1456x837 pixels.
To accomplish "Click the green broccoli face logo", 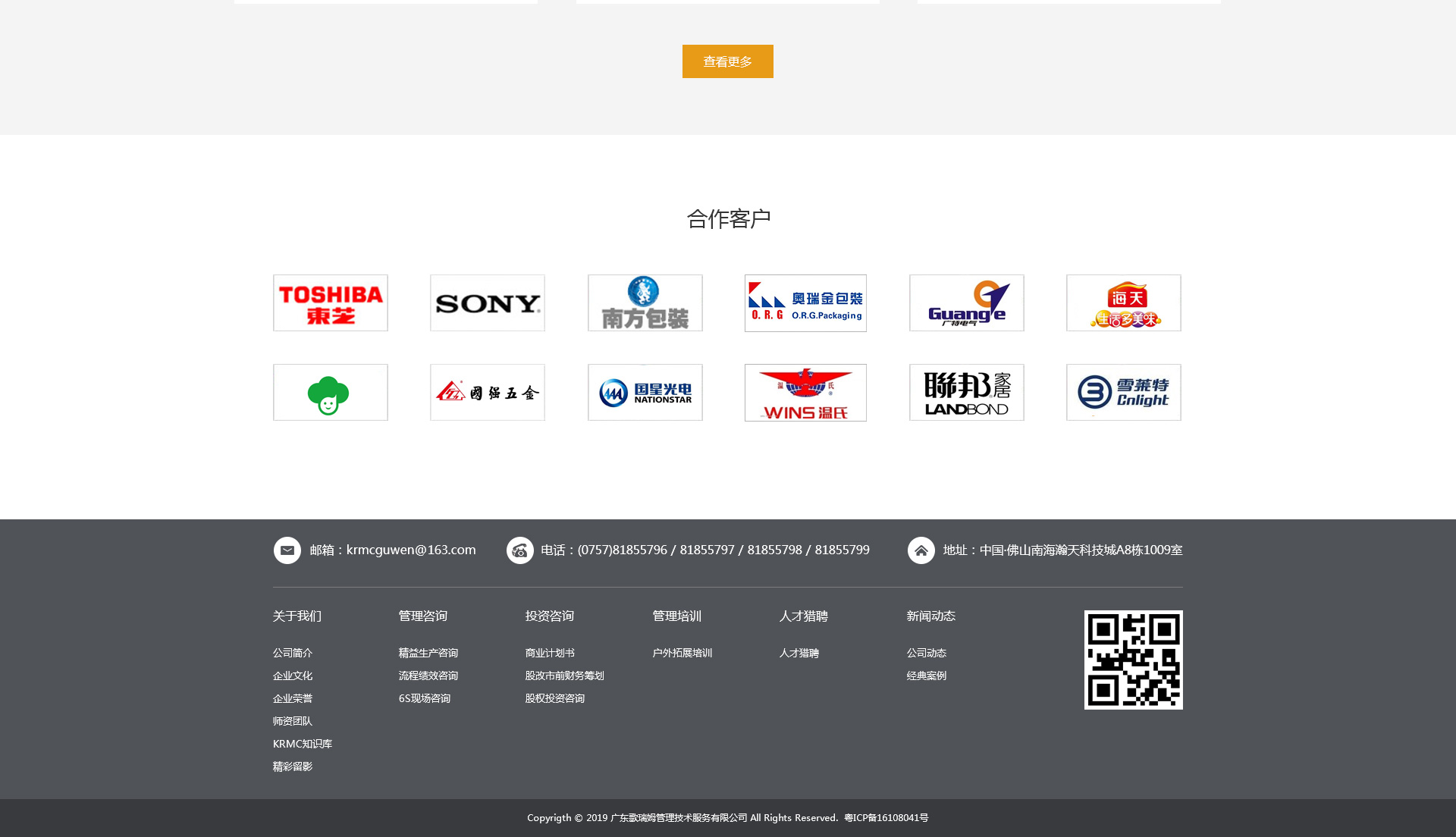I will tap(331, 393).
